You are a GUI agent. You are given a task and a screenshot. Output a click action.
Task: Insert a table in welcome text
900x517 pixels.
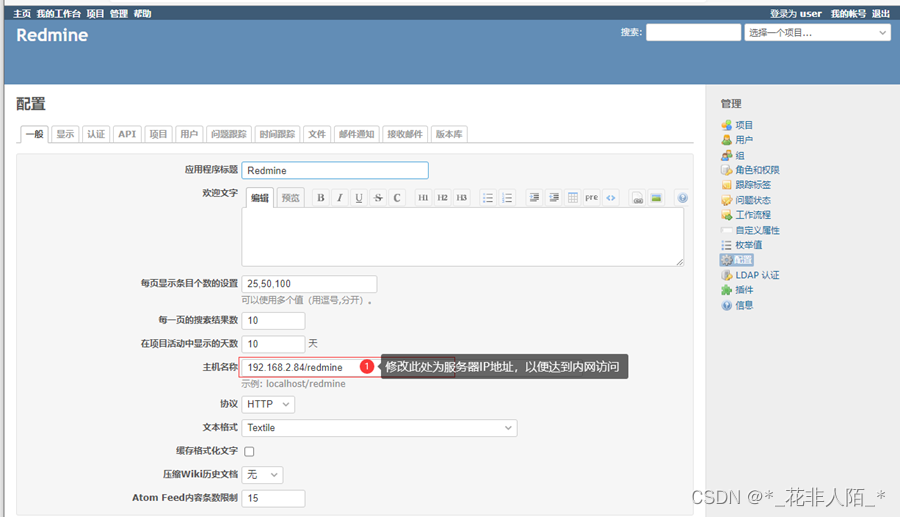572,197
